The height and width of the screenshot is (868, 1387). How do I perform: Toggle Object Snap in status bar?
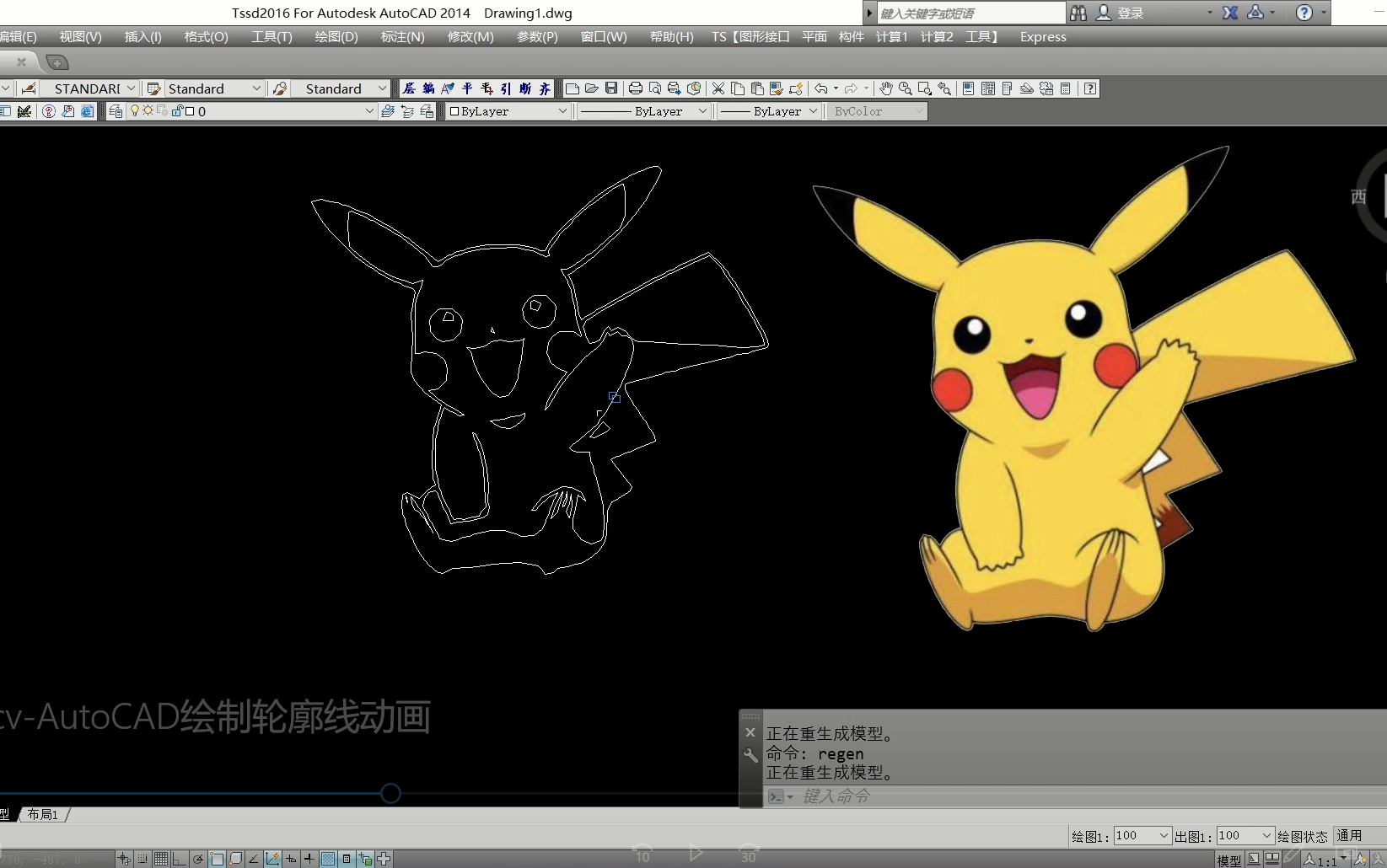pos(217,859)
